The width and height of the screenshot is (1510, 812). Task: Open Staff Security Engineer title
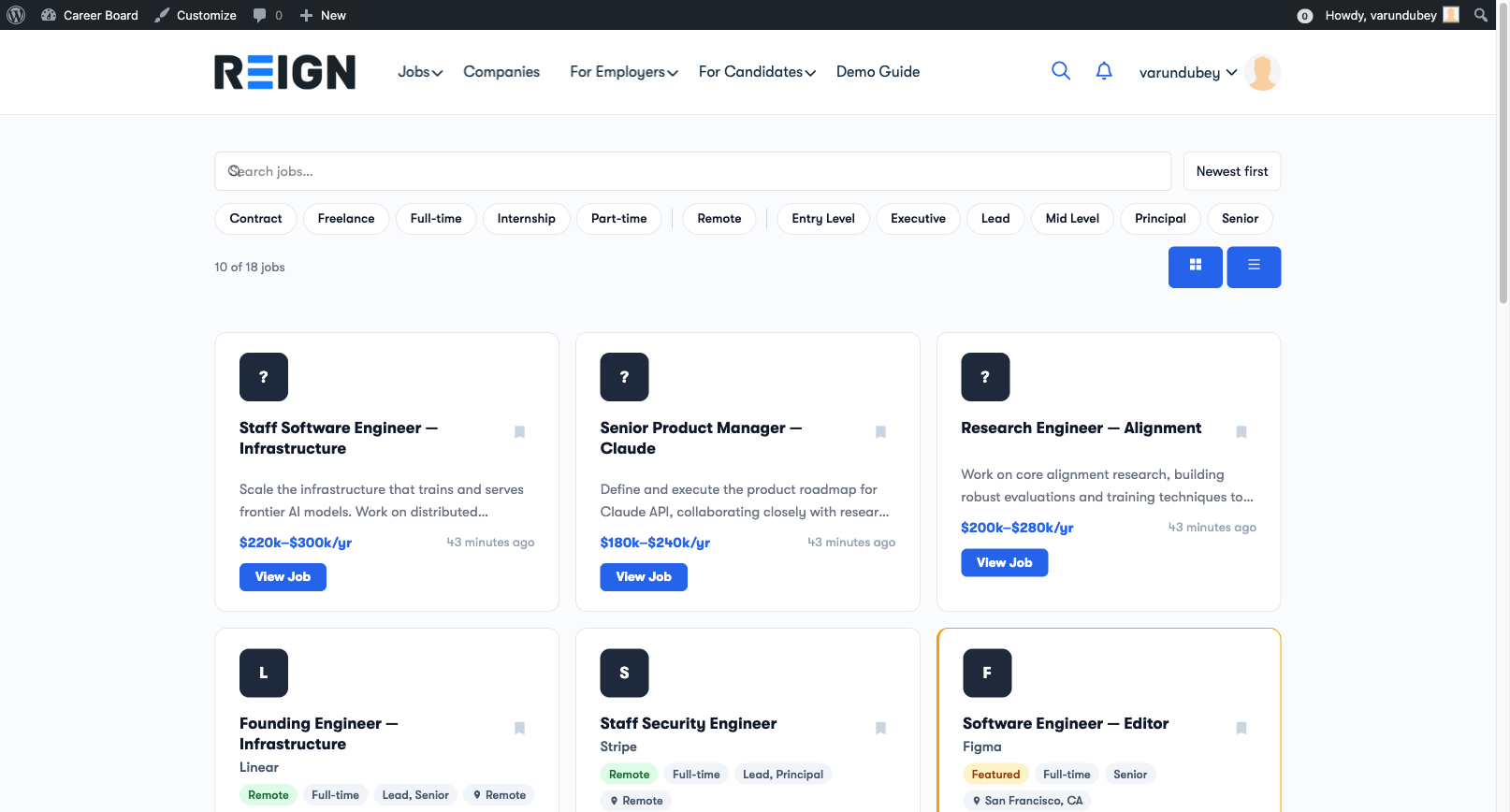tap(688, 724)
